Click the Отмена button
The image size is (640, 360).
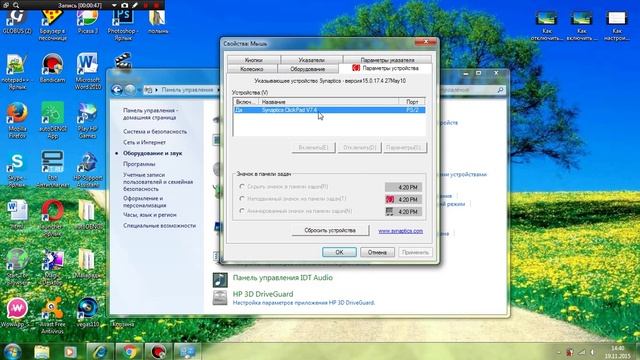(x=377, y=252)
